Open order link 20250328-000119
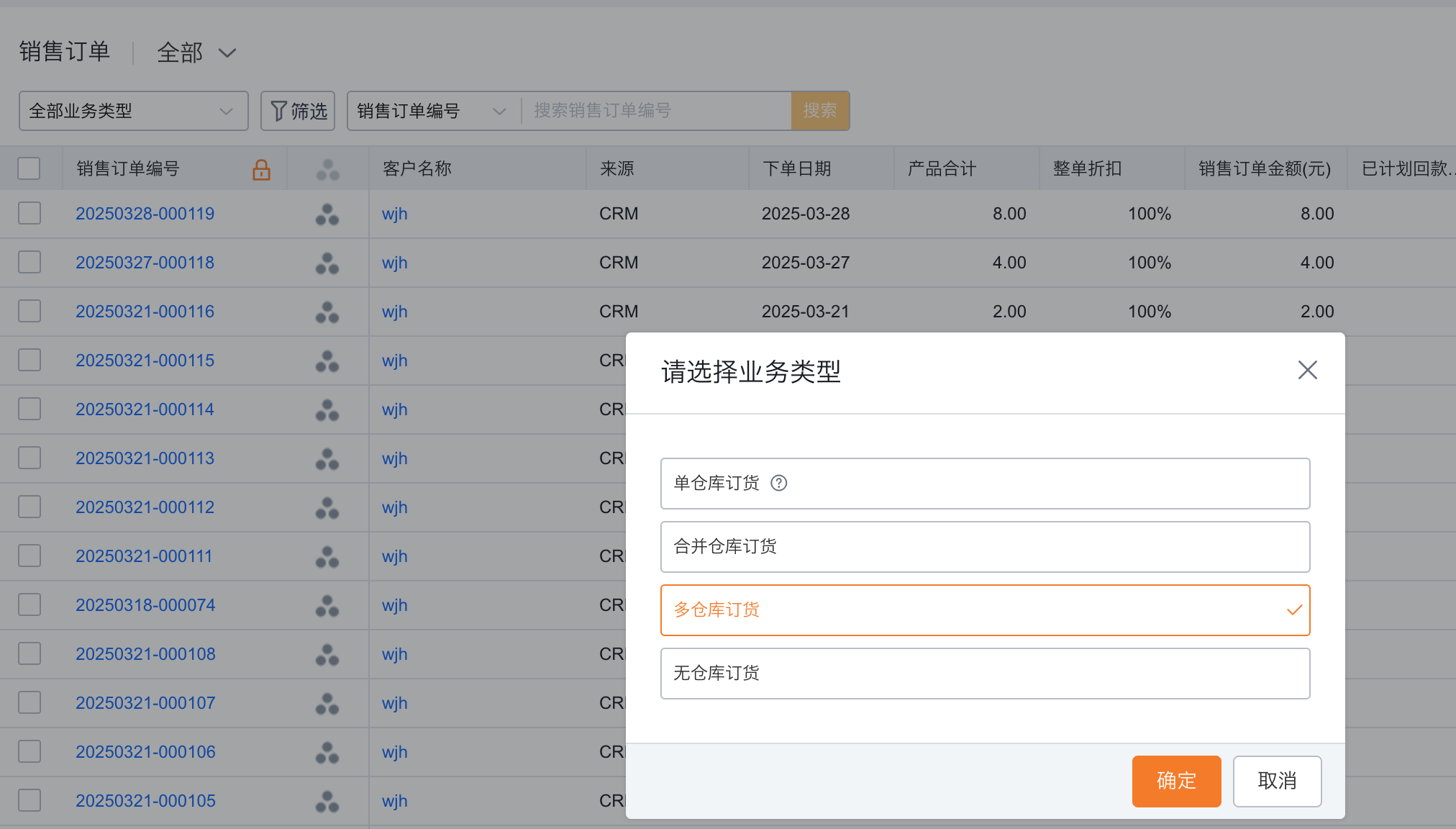The image size is (1456, 829). (145, 214)
